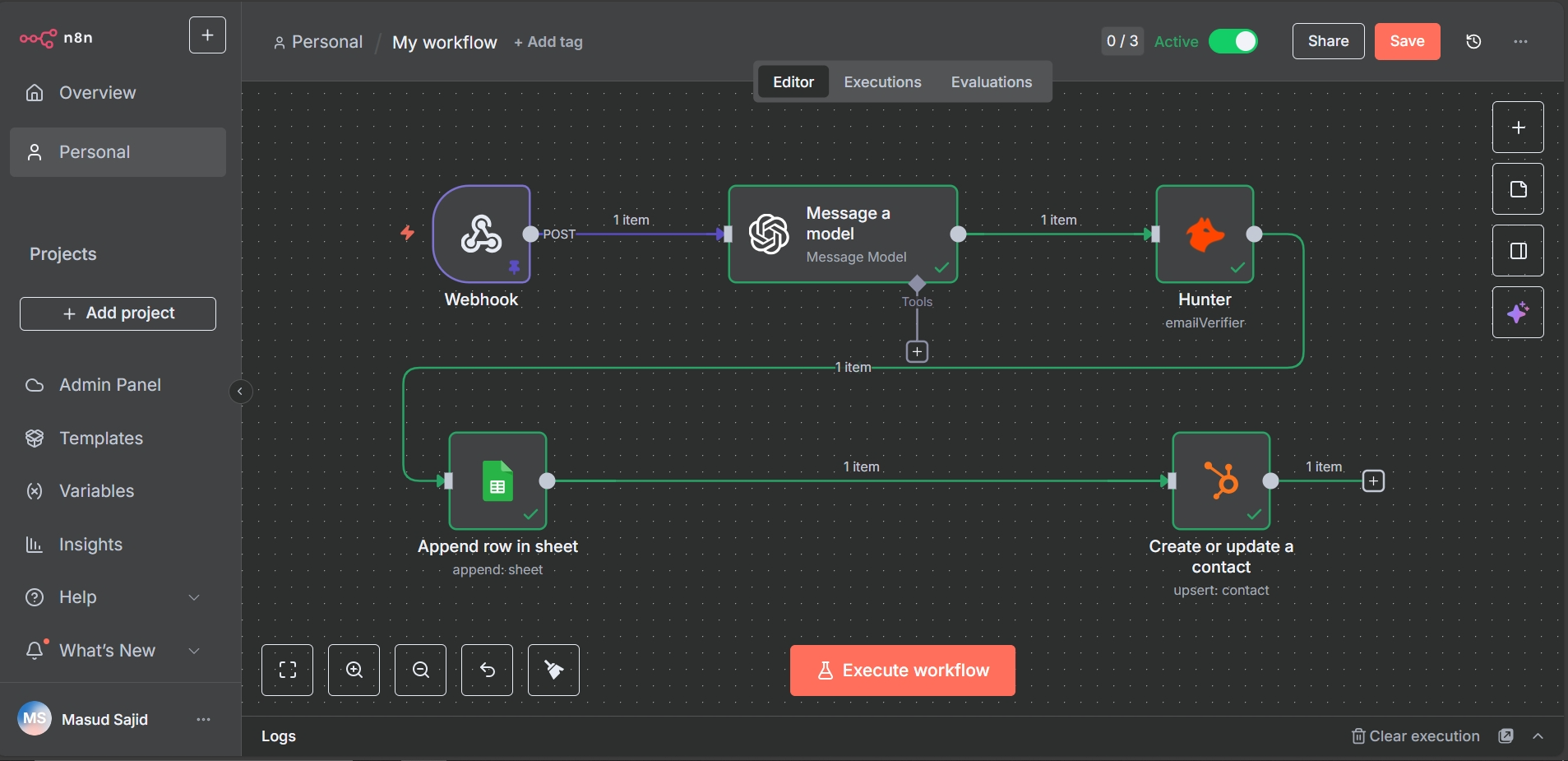1568x761 pixels.
Task: Click the Logs panel header
Action: tap(279, 736)
